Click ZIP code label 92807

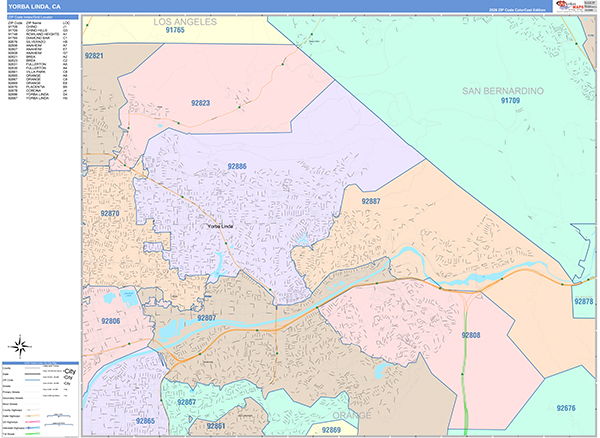(x=207, y=318)
